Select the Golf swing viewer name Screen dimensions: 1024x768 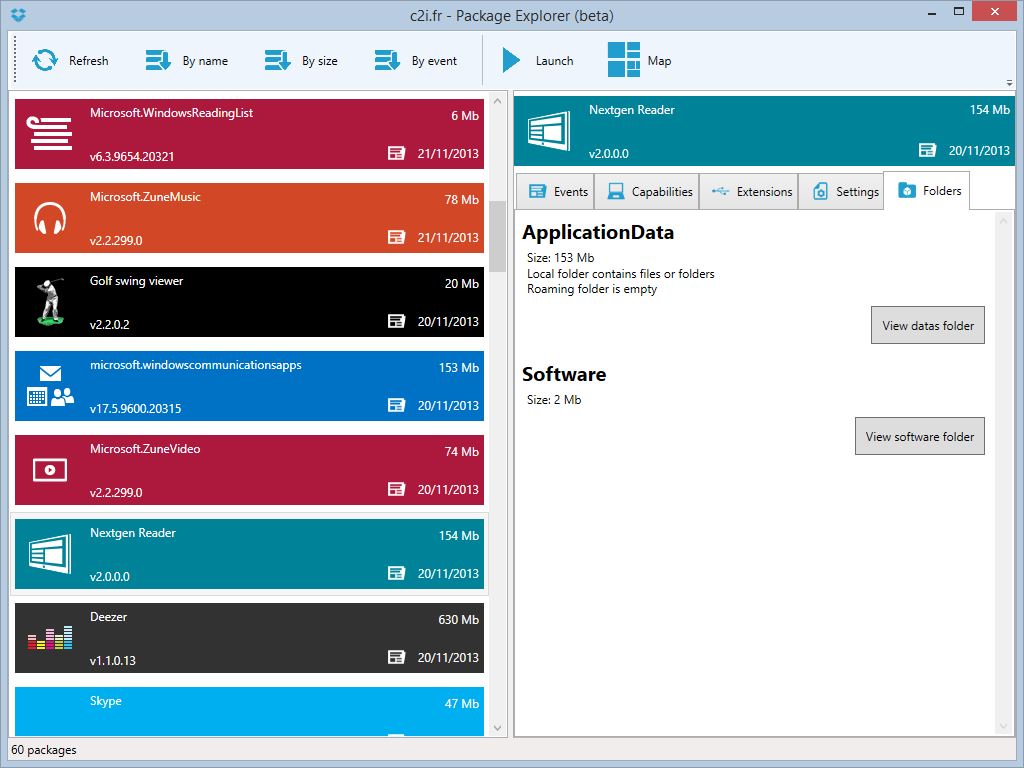pyautogui.click(x=136, y=281)
